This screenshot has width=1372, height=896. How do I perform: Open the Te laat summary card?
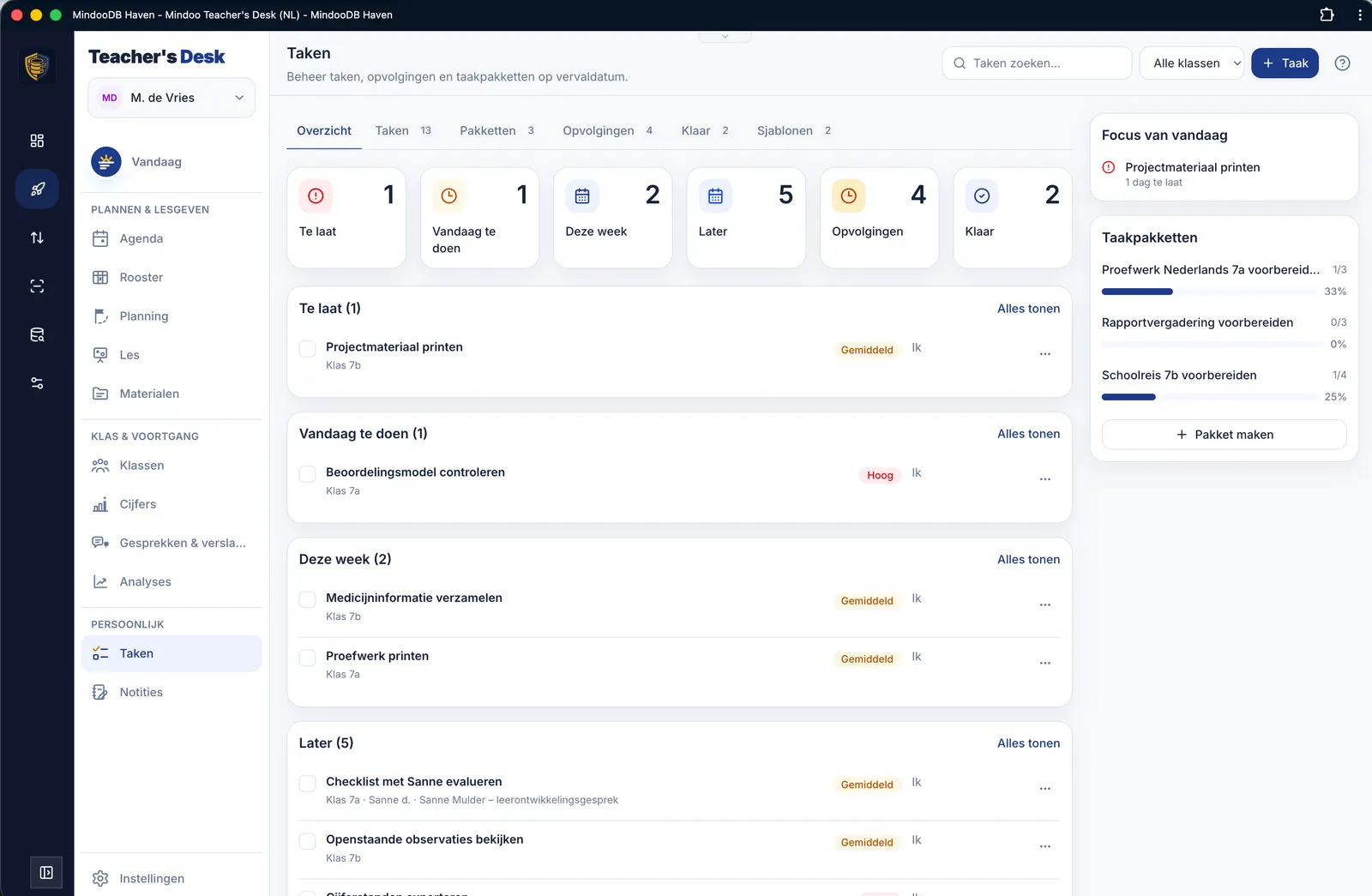coord(346,218)
